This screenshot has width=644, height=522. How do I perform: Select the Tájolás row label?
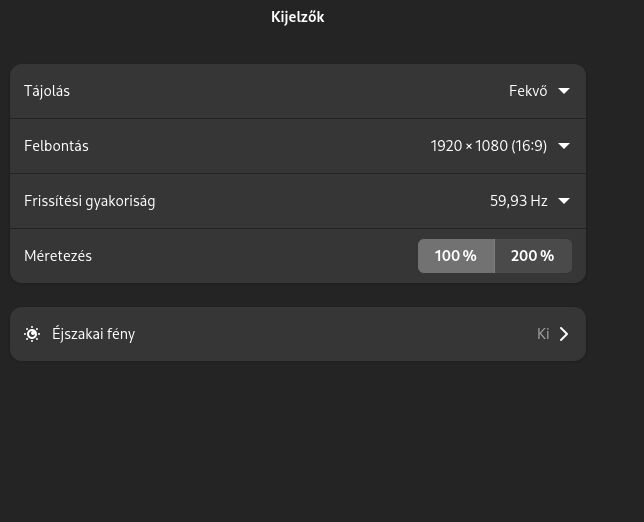pyautogui.click(x=47, y=91)
